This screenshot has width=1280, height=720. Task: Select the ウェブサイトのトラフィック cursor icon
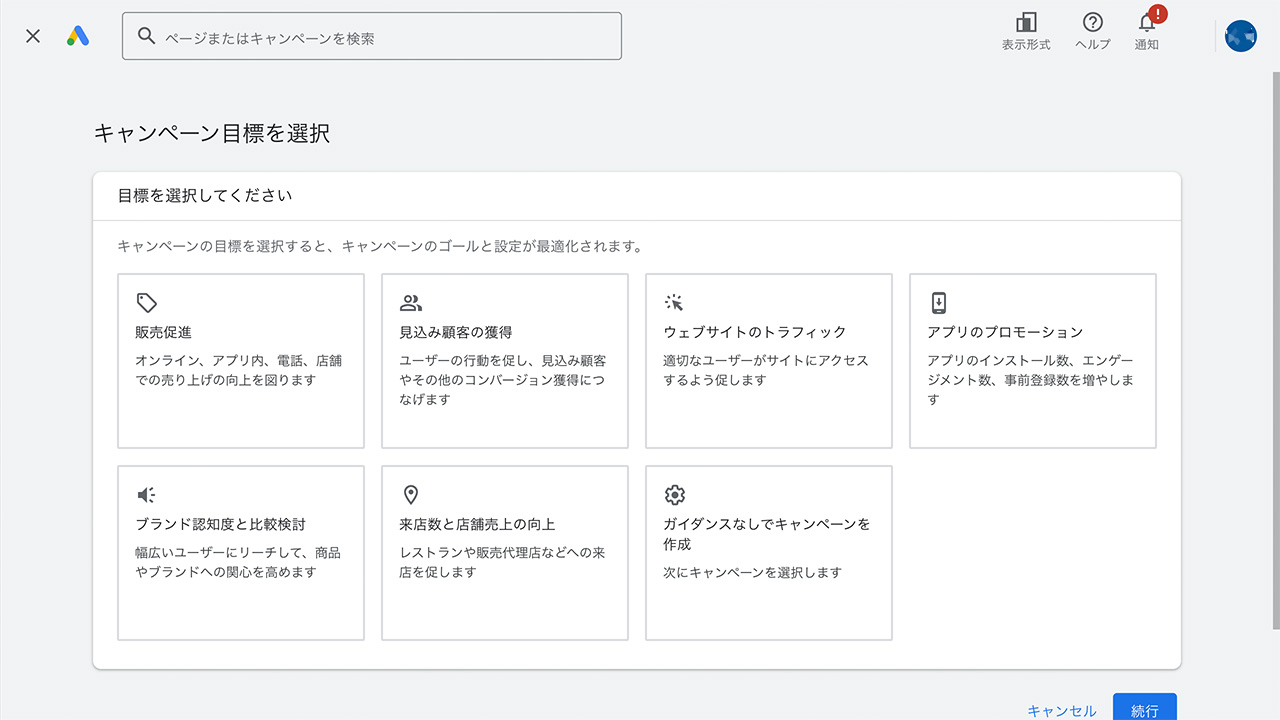point(674,302)
